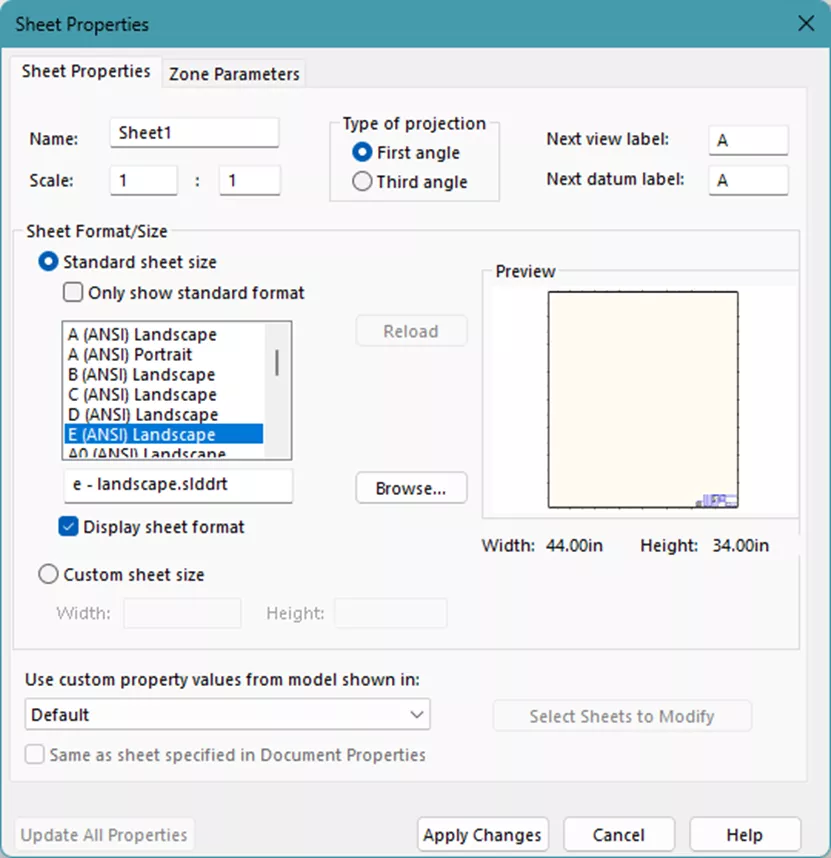The width and height of the screenshot is (831, 858).
Task: Click the Browse button
Action: tap(411, 488)
